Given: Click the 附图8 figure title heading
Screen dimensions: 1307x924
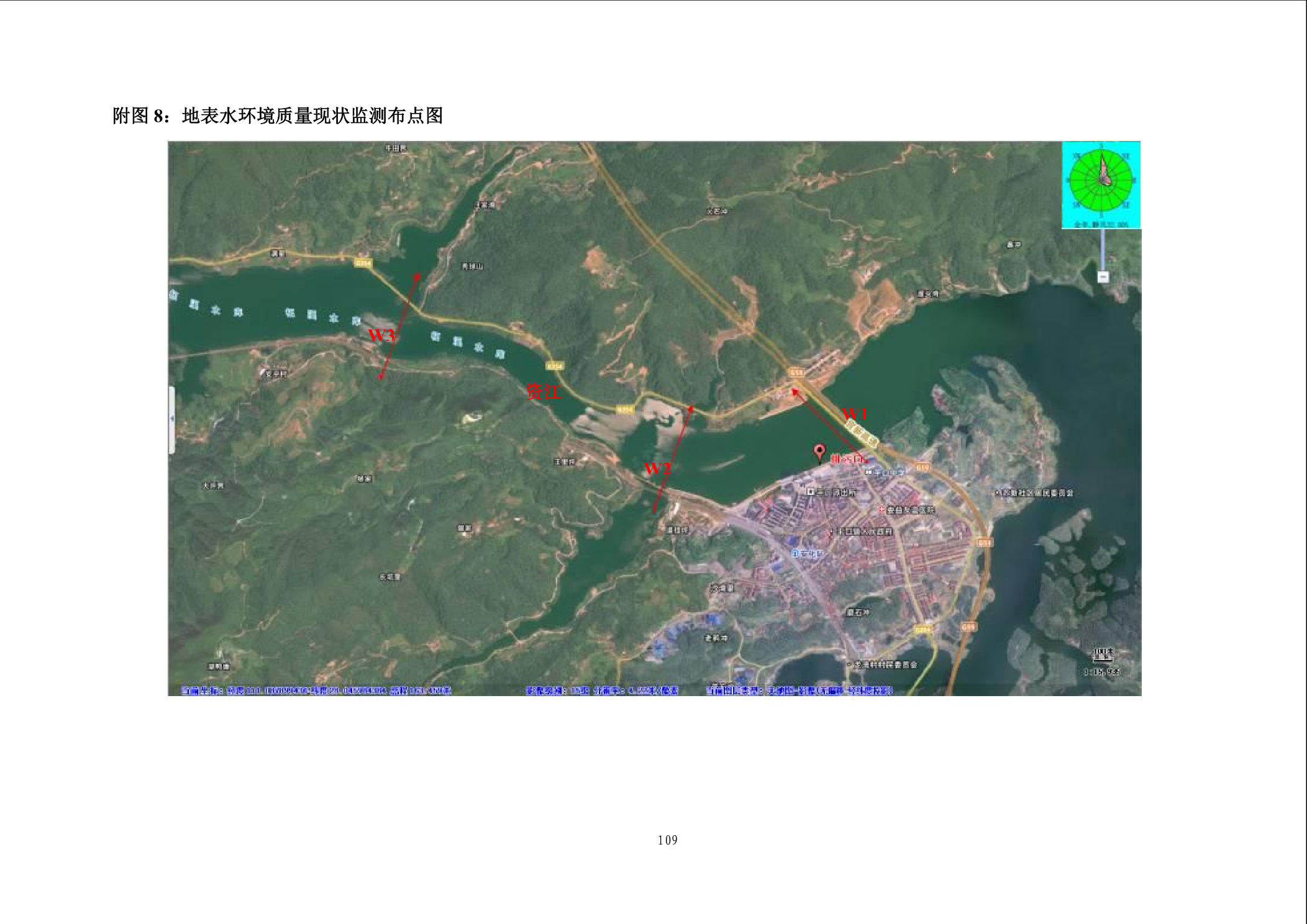Looking at the screenshot, I should (277, 116).
